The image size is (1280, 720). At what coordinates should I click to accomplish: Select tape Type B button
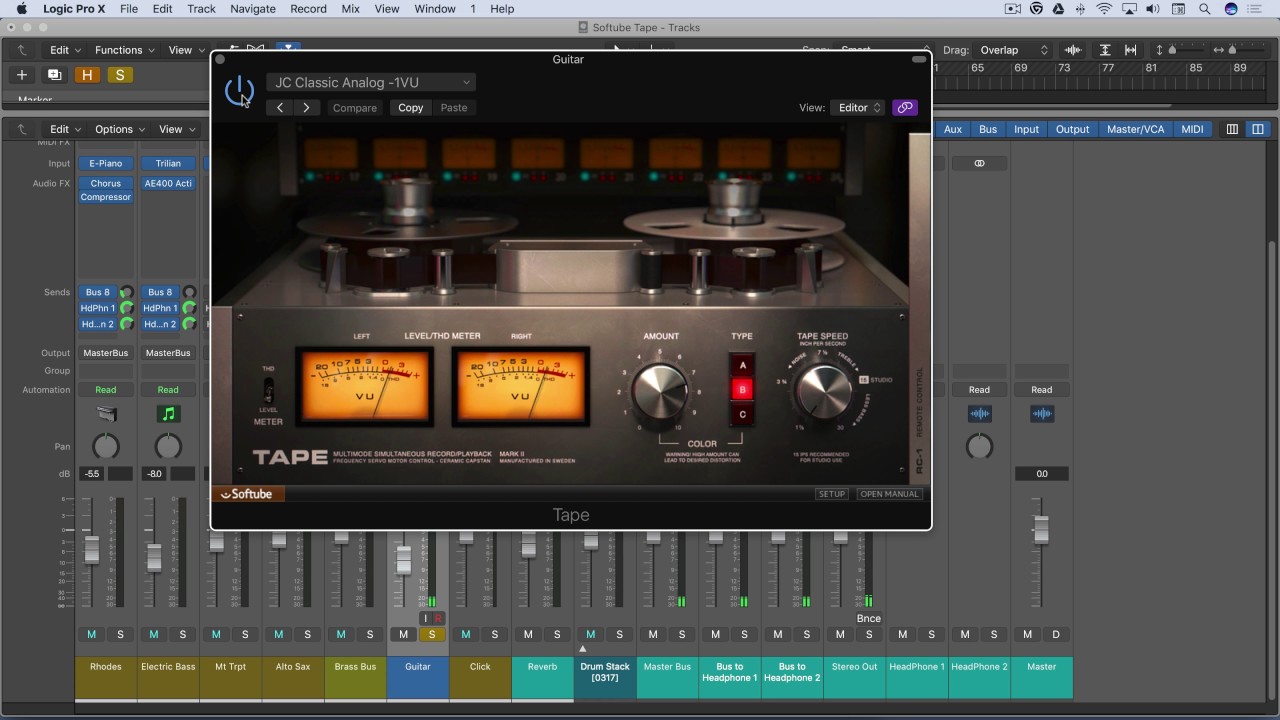click(x=742, y=389)
